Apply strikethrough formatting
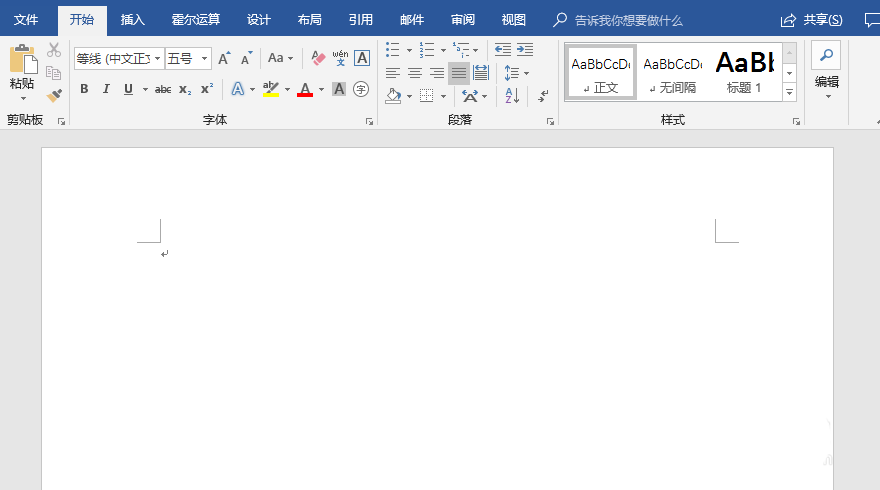This screenshot has height=490, width=880. [163, 89]
